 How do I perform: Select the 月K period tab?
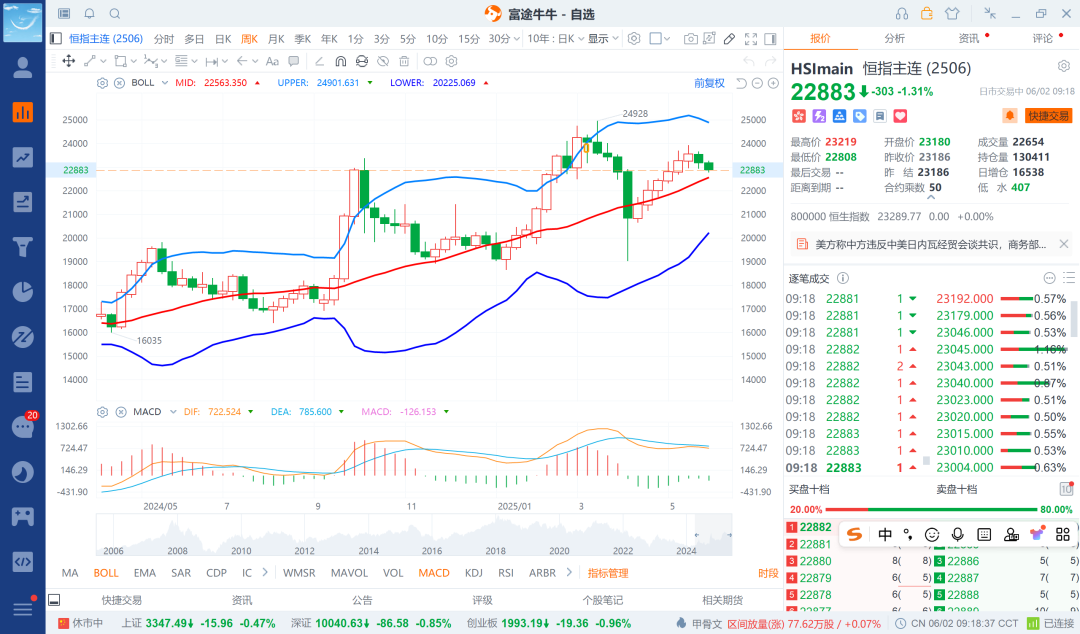click(x=276, y=39)
